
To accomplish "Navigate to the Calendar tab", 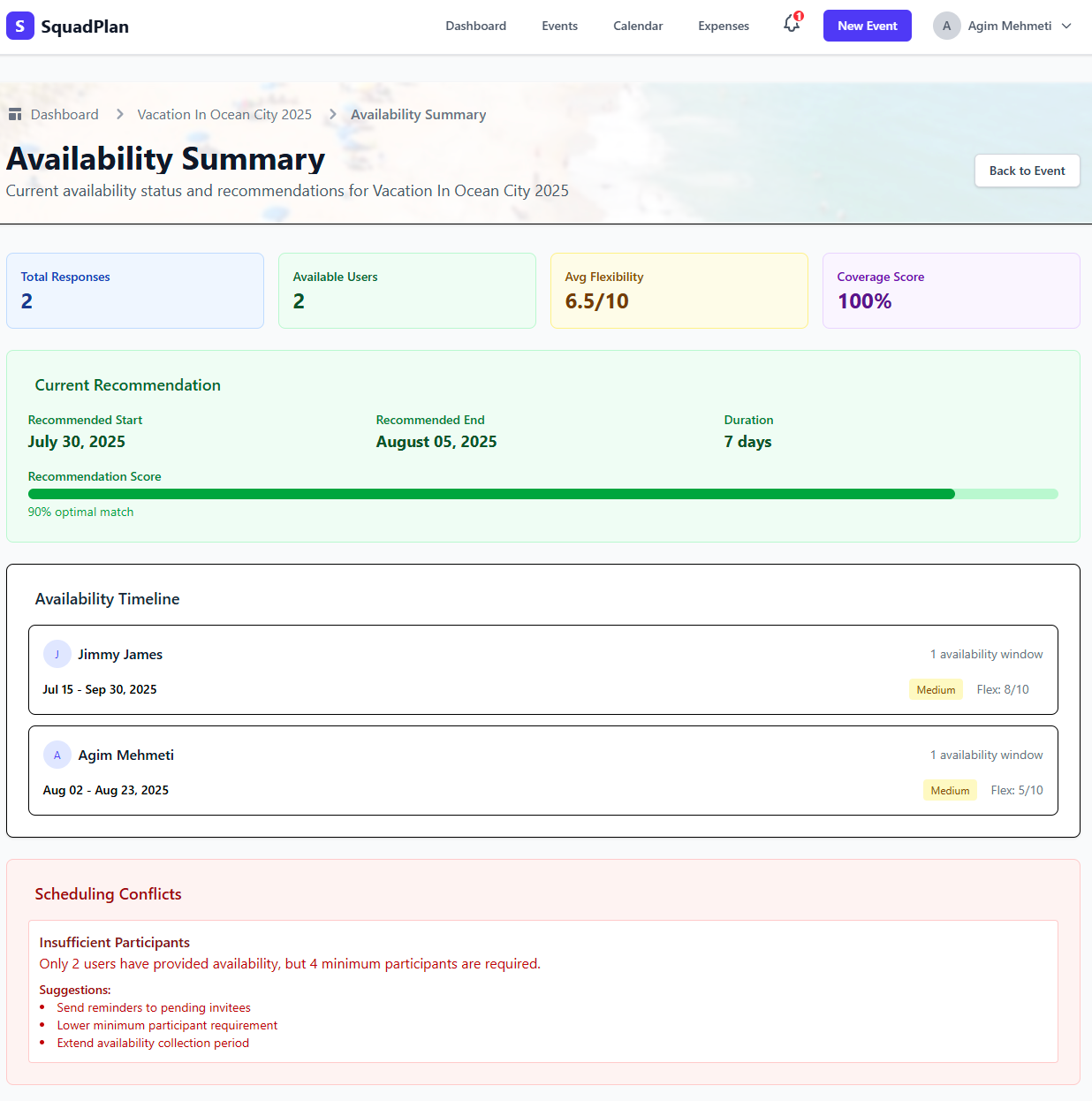I will (x=637, y=26).
